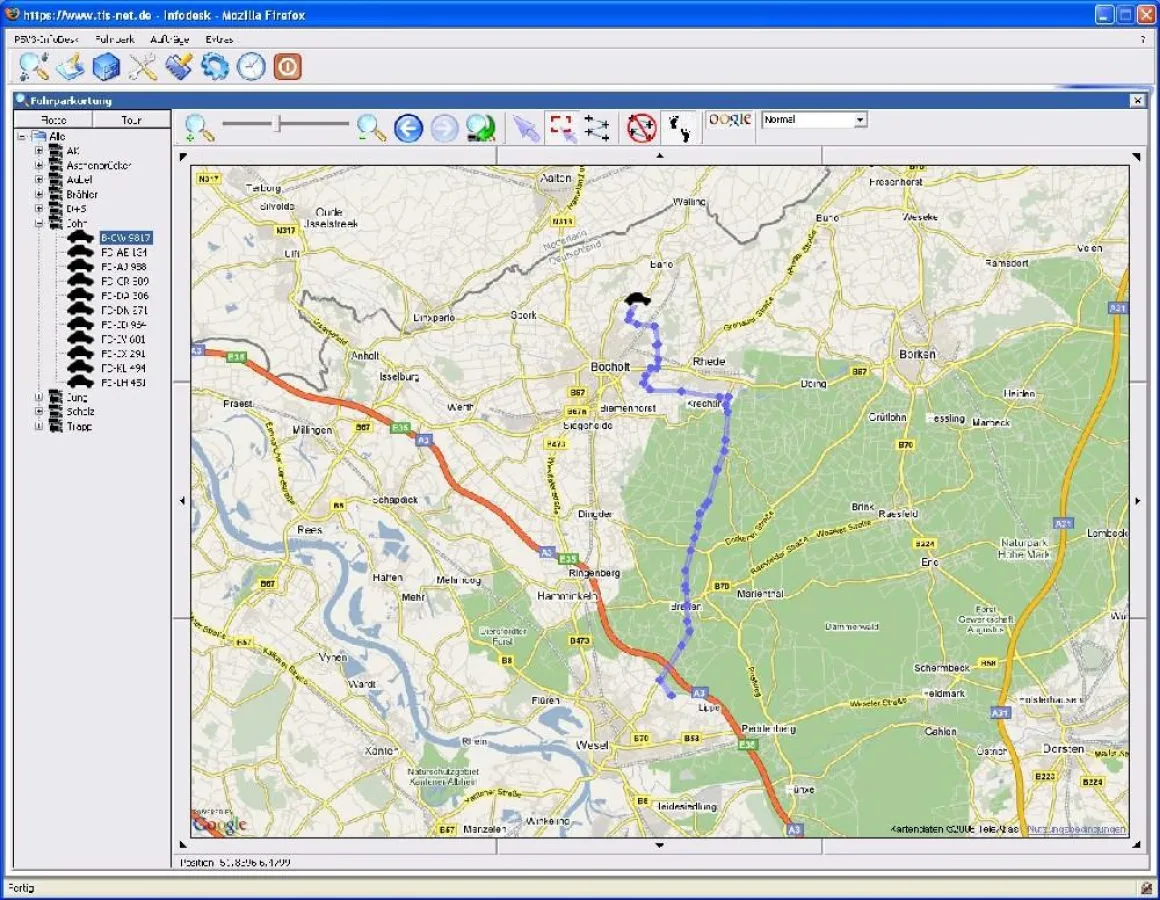Toggle the crossed-out route points button
1160x900 pixels.
click(x=641, y=127)
